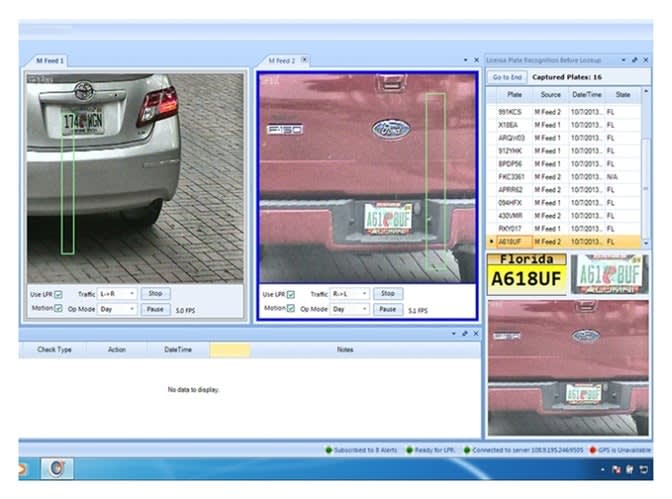Open Op Mode dropdown for M Feed 2

tap(350, 309)
